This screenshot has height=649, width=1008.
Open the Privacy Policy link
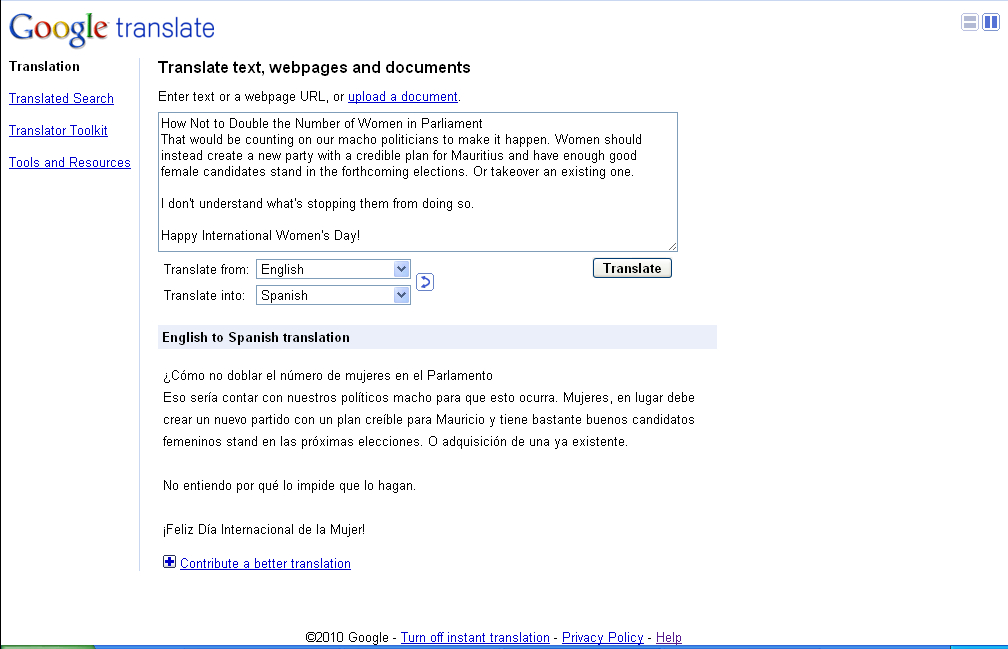tap(602, 637)
